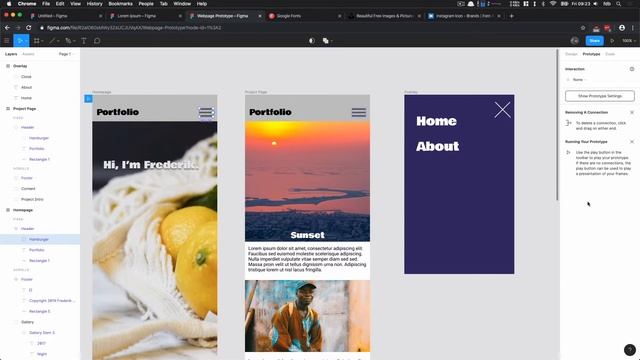Switch to the Layers tab
Screen dimensions: 640x360
[11, 54]
